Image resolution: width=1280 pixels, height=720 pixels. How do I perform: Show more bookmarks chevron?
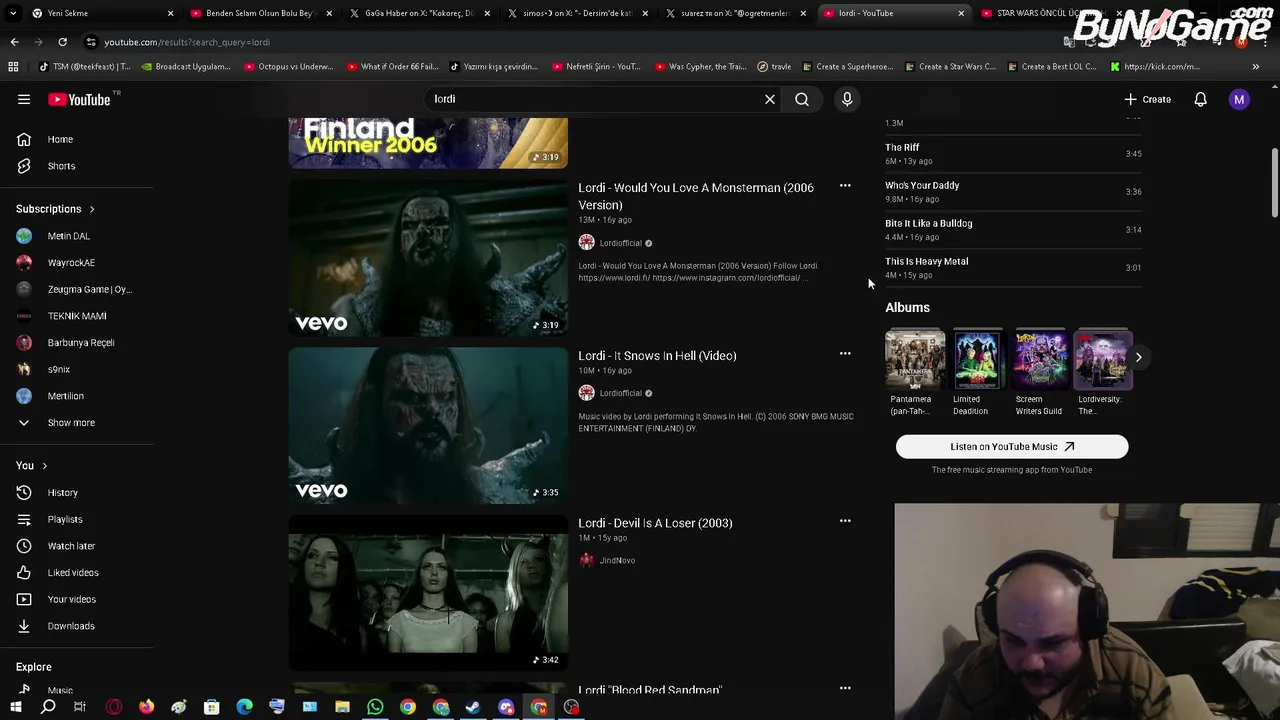tap(1255, 66)
